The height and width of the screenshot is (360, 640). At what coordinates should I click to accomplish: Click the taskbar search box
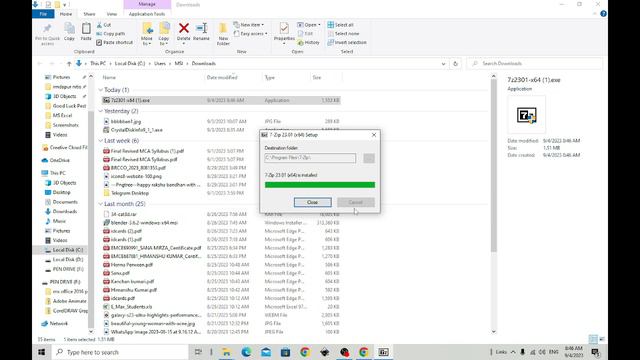(120, 352)
